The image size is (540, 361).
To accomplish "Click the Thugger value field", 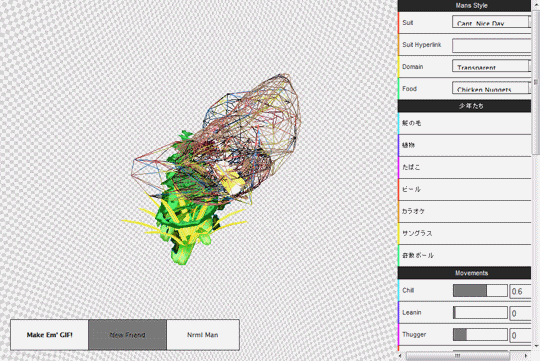I will click(520, 335).
